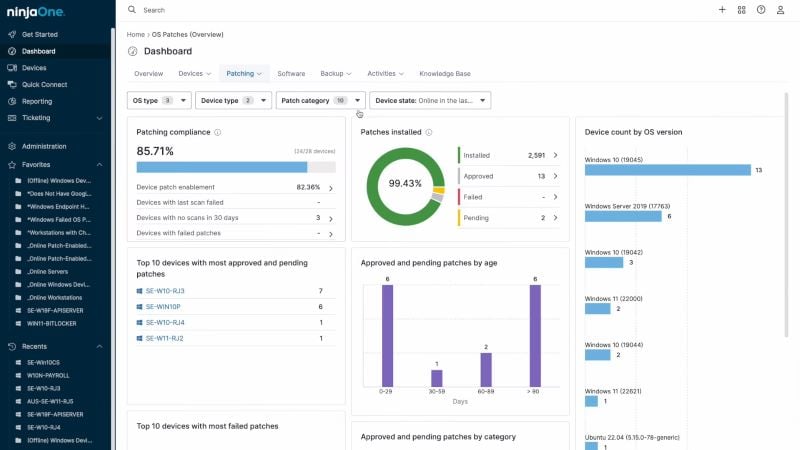
Task: Click the 60-89 days purple bar
Action: (x=486, y=370)
